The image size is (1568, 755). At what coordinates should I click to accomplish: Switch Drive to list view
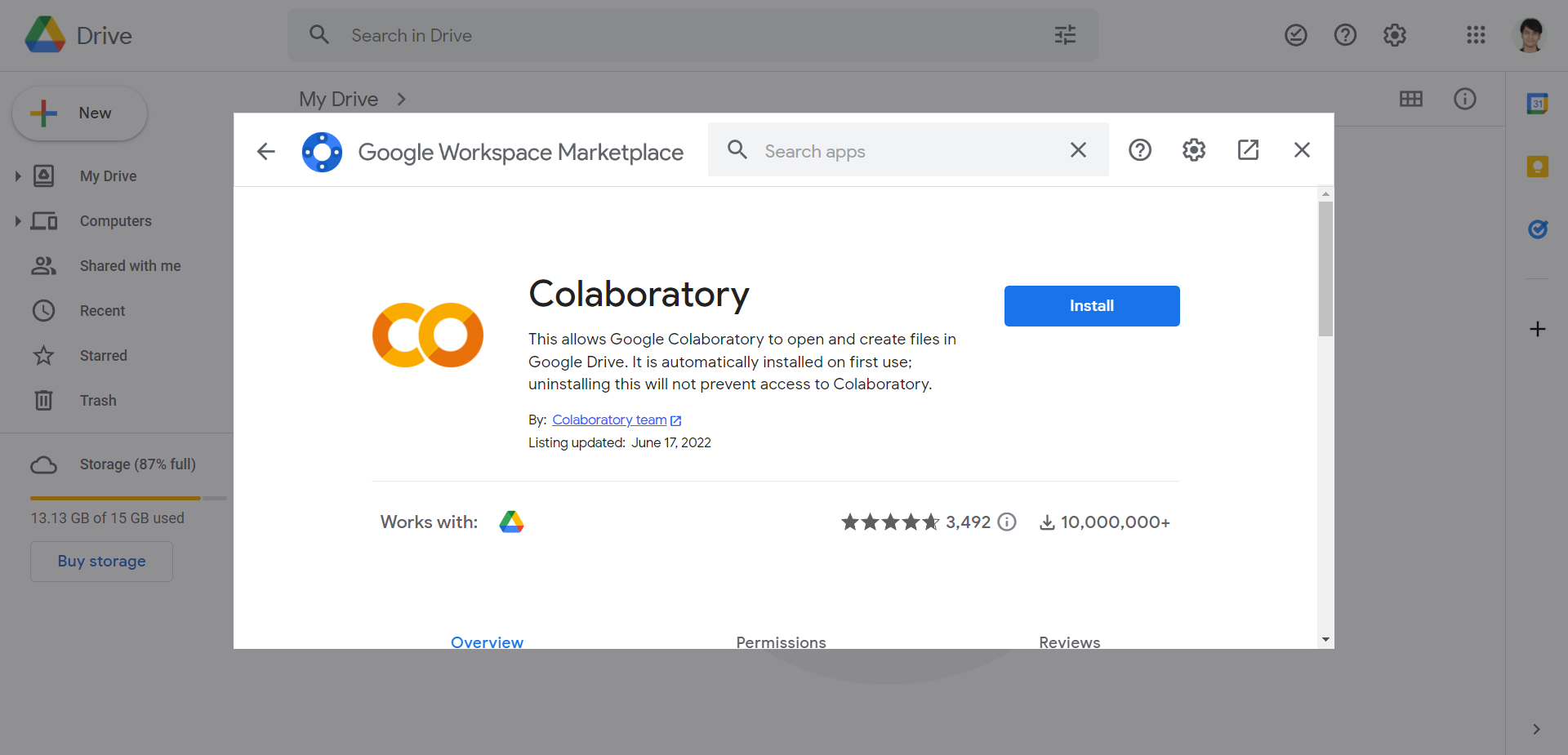(x=1412, y=99)
